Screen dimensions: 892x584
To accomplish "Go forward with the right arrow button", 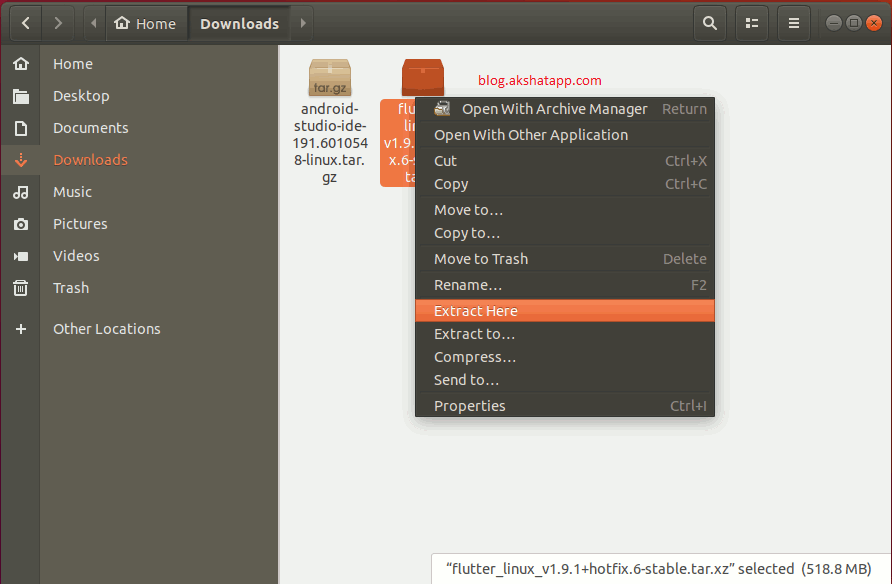I will point(58,23).
